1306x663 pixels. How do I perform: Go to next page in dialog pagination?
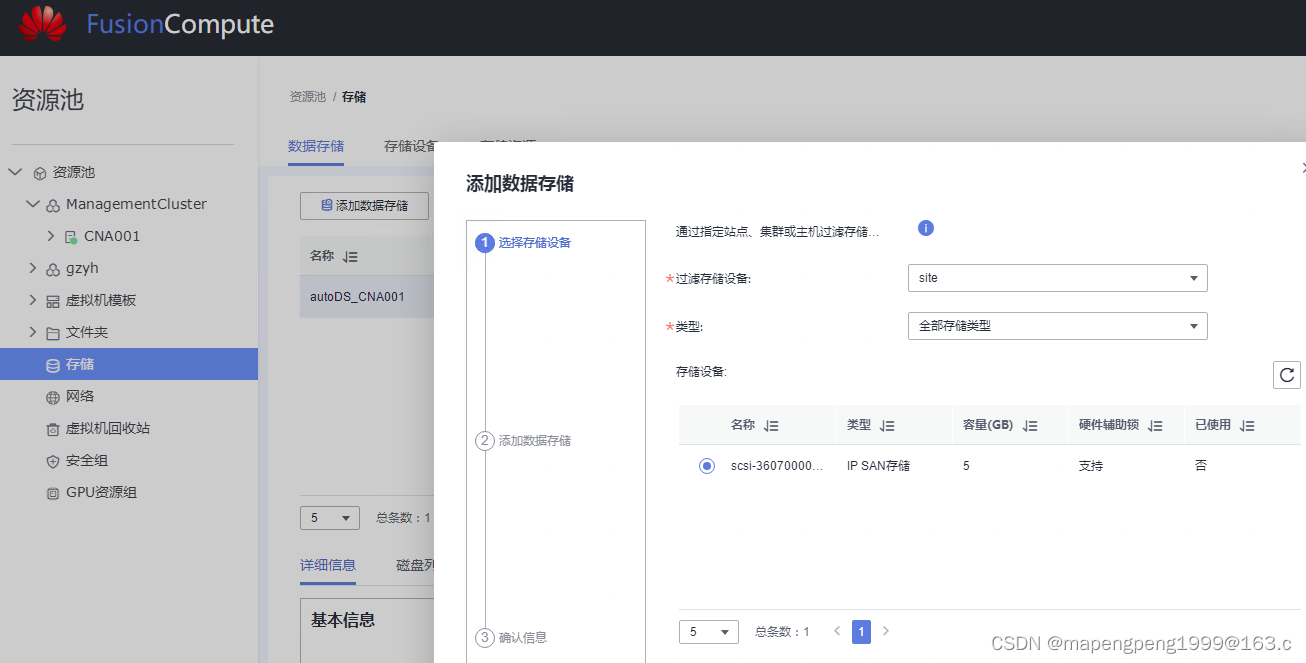coord(885,631)
